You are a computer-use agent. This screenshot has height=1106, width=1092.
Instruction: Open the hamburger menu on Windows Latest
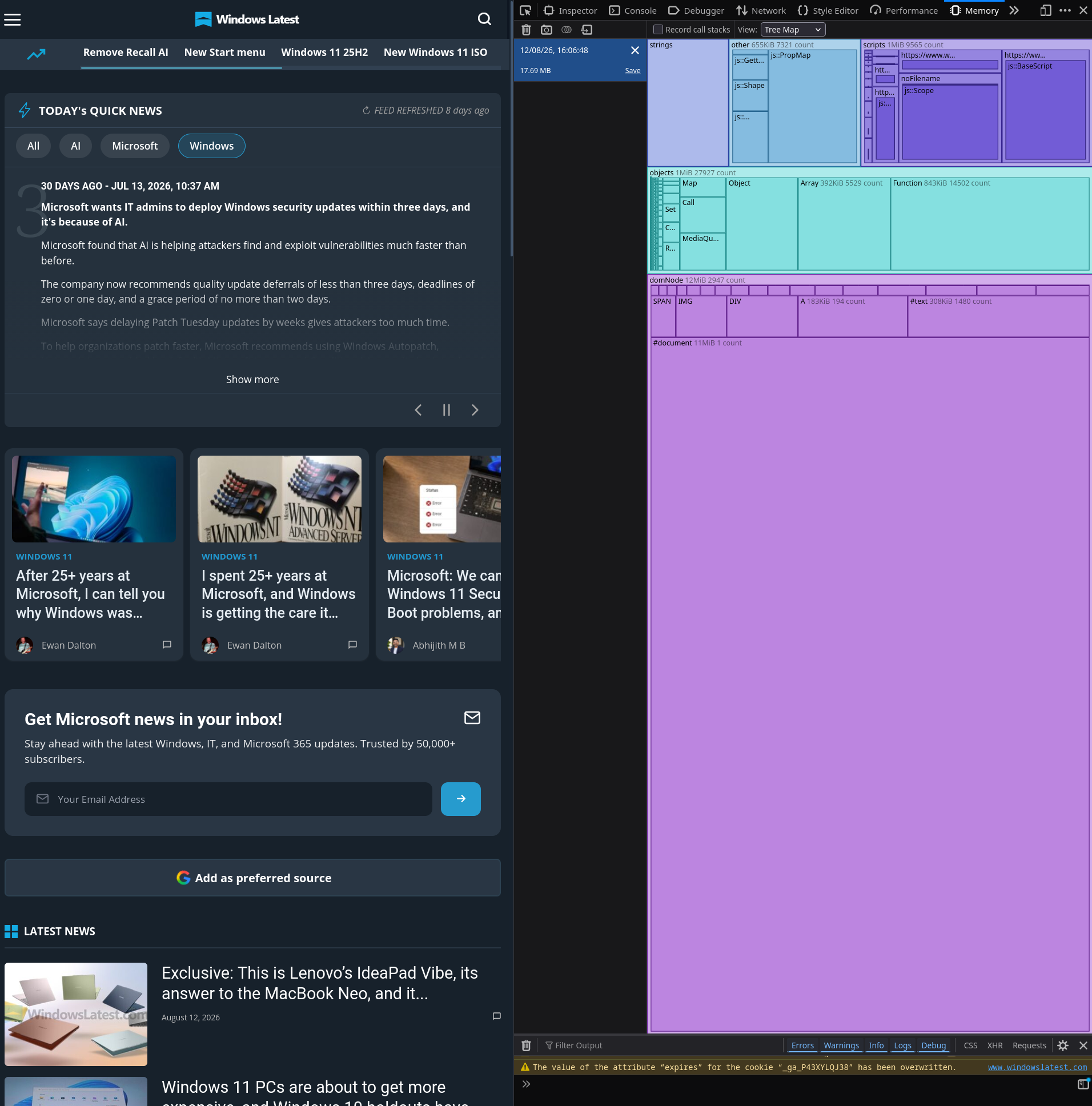13,19
